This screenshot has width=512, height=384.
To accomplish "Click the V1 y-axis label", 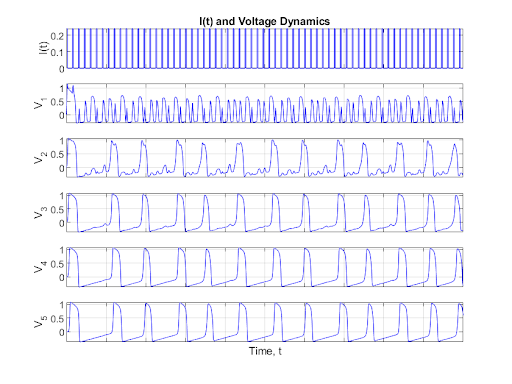I will (x=39, y=103).
